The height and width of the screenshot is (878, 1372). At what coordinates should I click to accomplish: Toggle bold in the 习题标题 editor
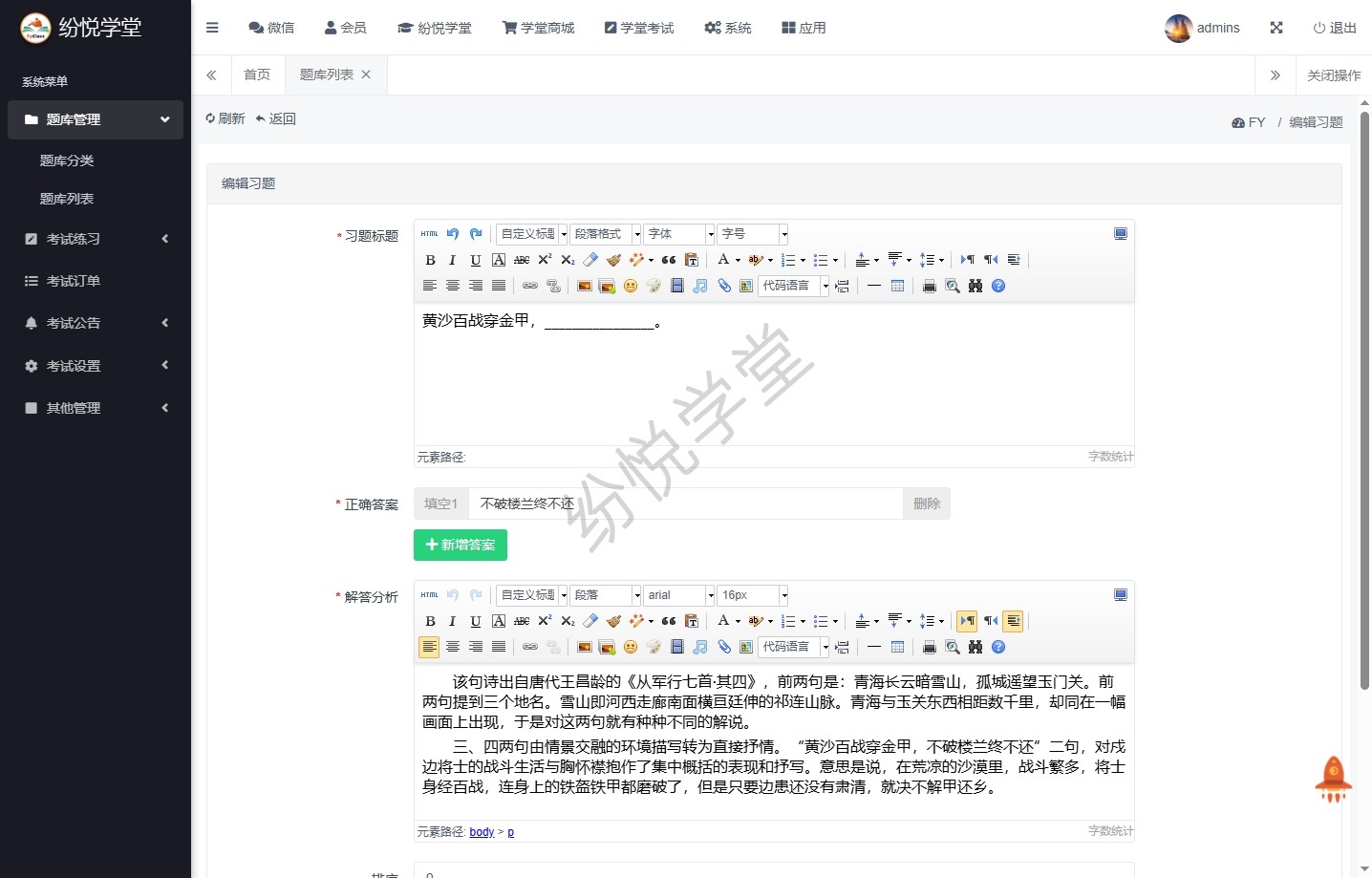[x=430, y=260]
